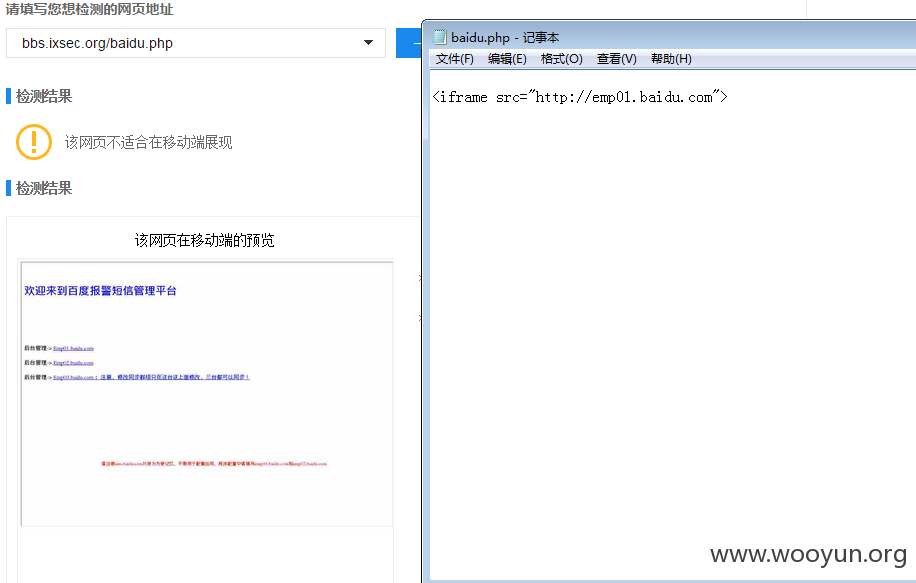Click the 该网页不适合在移动端展现 result message
Viewport: 916px width, 583px height.
[148, 143]
